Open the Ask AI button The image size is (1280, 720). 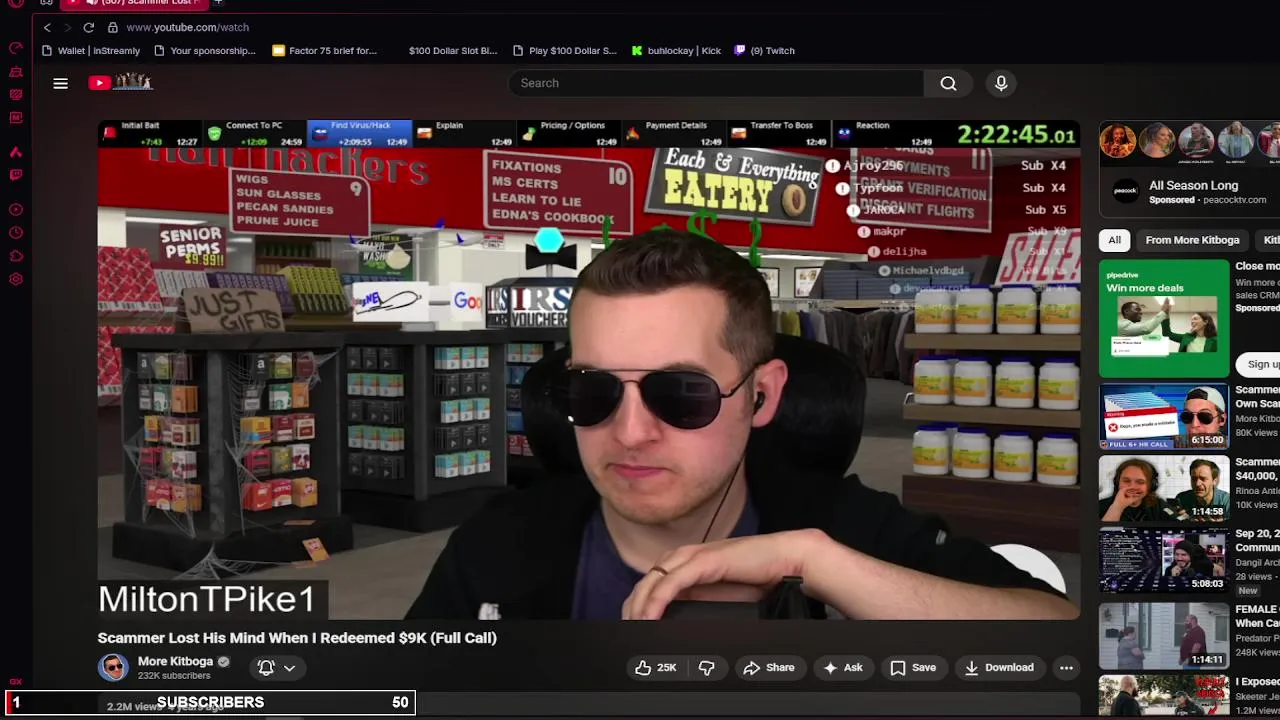843,667
